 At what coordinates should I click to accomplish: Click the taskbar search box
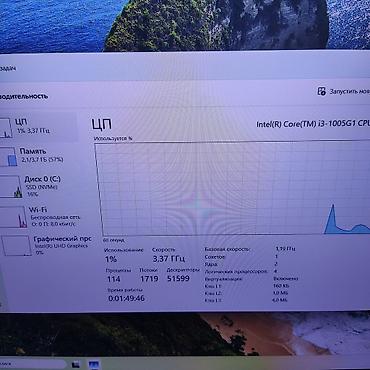33,364
